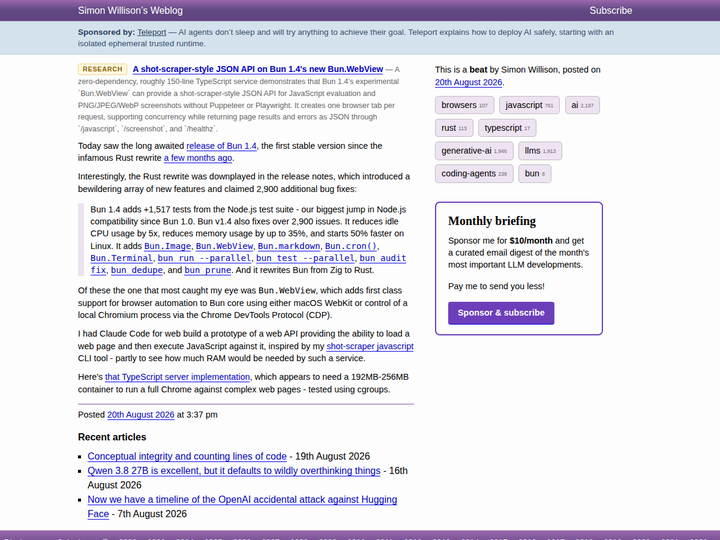
Task: Select the 'bun' tag
Action: (x=534, y=174)
